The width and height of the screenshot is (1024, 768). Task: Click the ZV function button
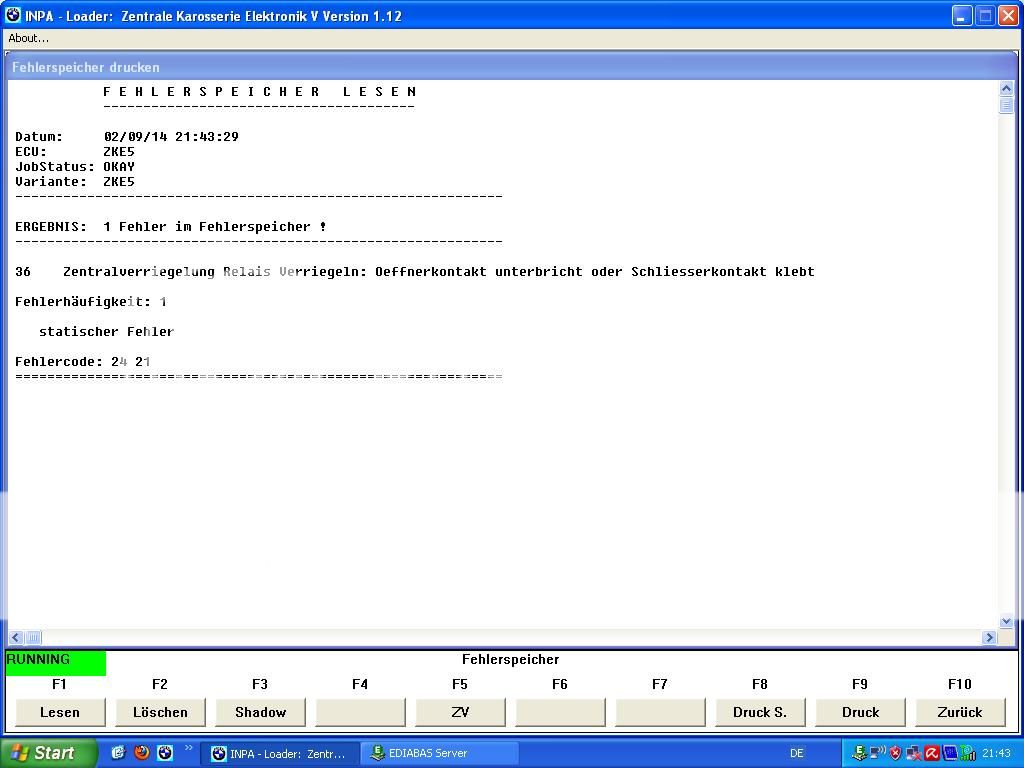(x=460, y=712)
